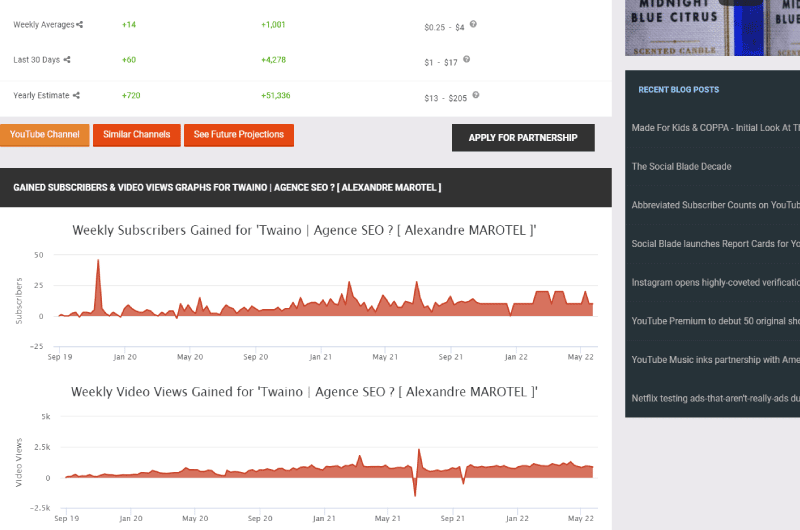This screenshot has width=800, height=530.
Task: Click share icon next to Yearly Estimate
Action: [x=76, y=95]
